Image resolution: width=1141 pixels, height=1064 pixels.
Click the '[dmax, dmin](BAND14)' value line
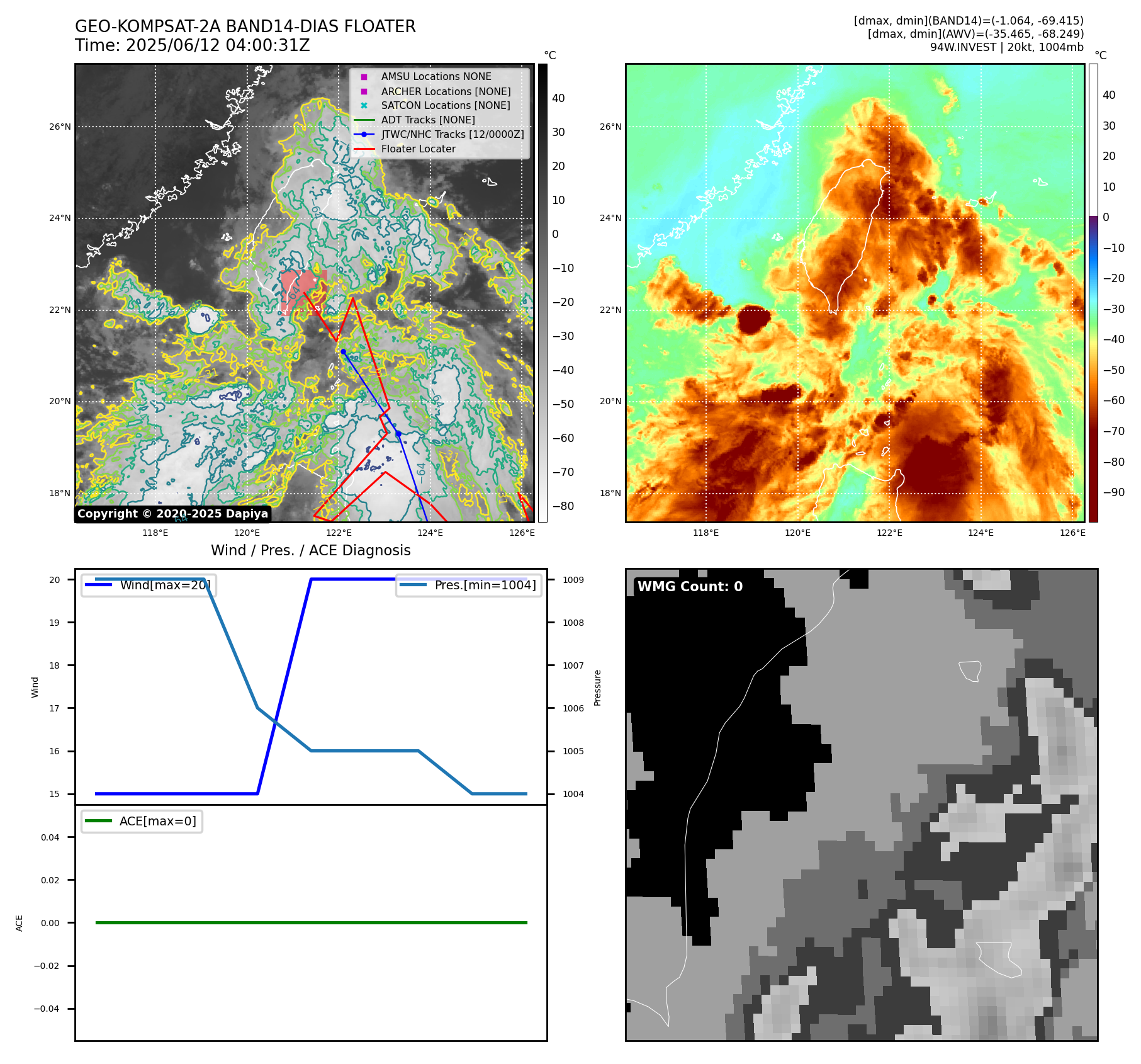coord(969,21)
